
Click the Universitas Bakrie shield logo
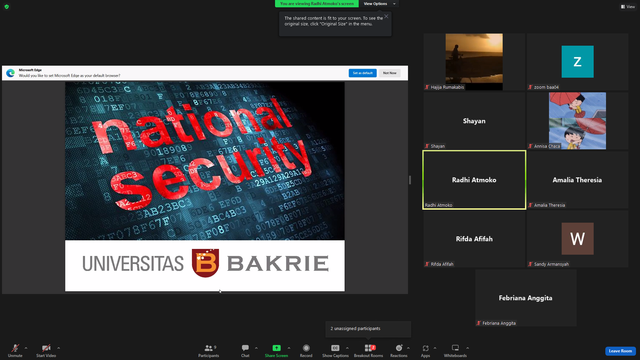pos(205,263)
